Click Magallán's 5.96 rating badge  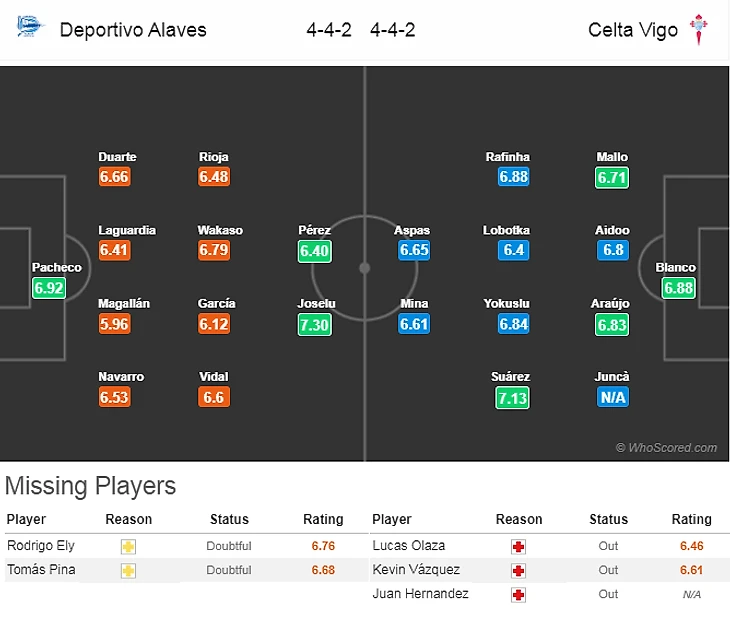coord(114,324)
